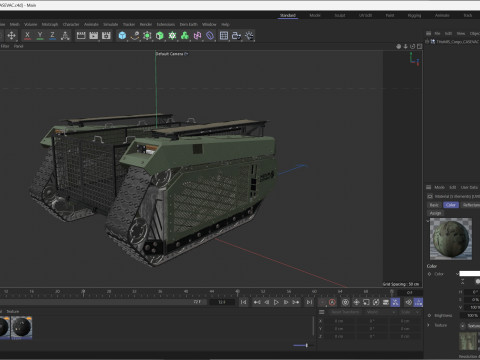Screen dimensions: 480x360
Task: Expand the Texture property disclosure arrow
Action: pyautogui.click(x=429, y=325)
